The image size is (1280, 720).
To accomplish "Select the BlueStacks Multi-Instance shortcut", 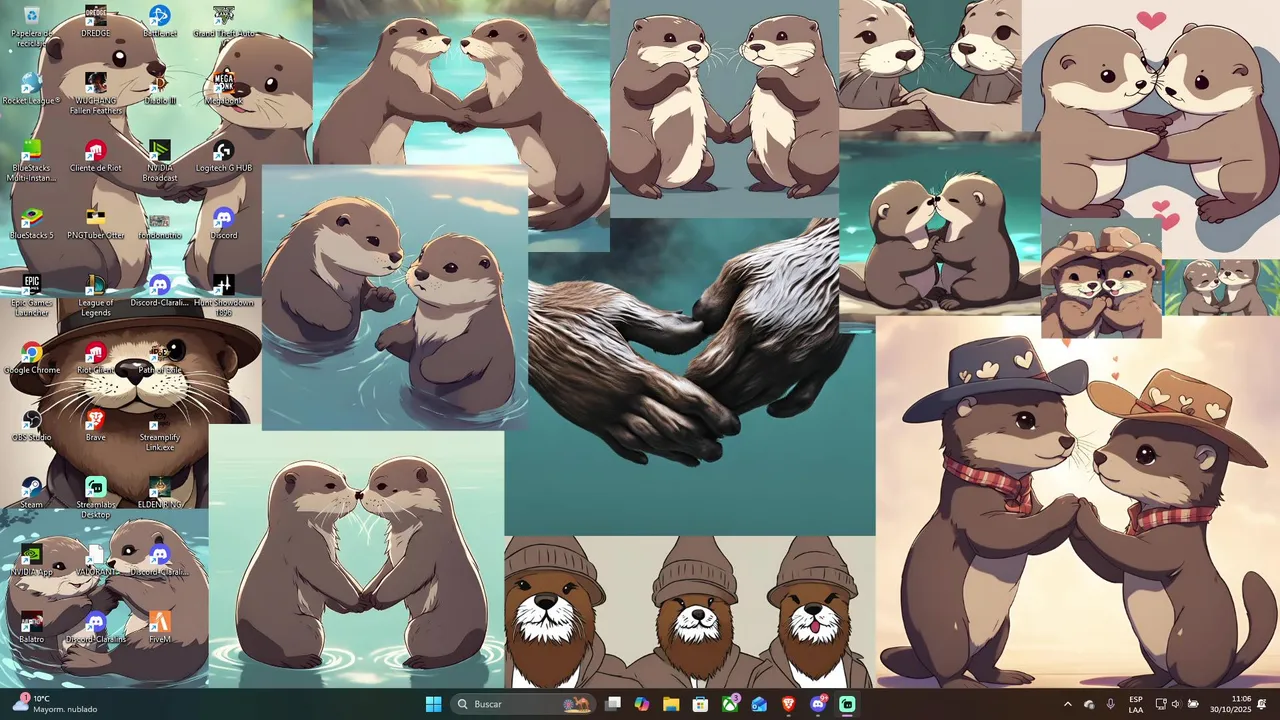I will (32, 160).
